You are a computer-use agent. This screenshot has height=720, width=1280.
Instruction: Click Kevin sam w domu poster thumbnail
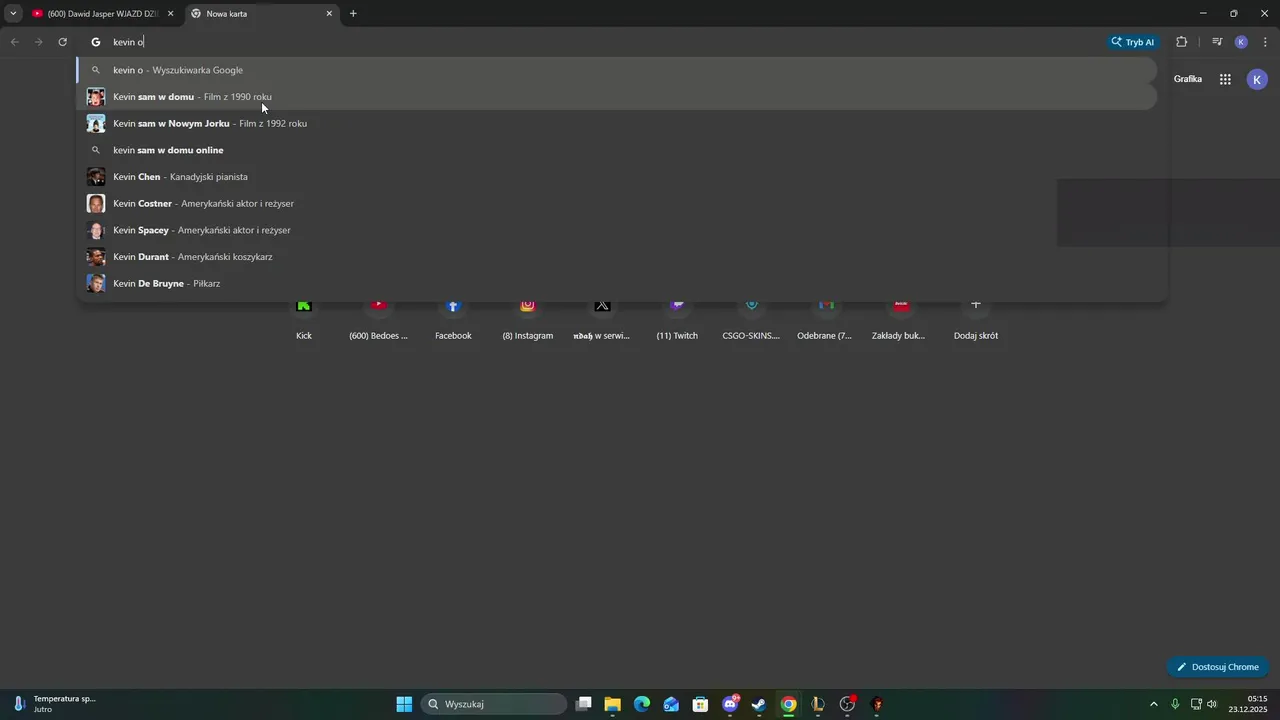[96, 97]
